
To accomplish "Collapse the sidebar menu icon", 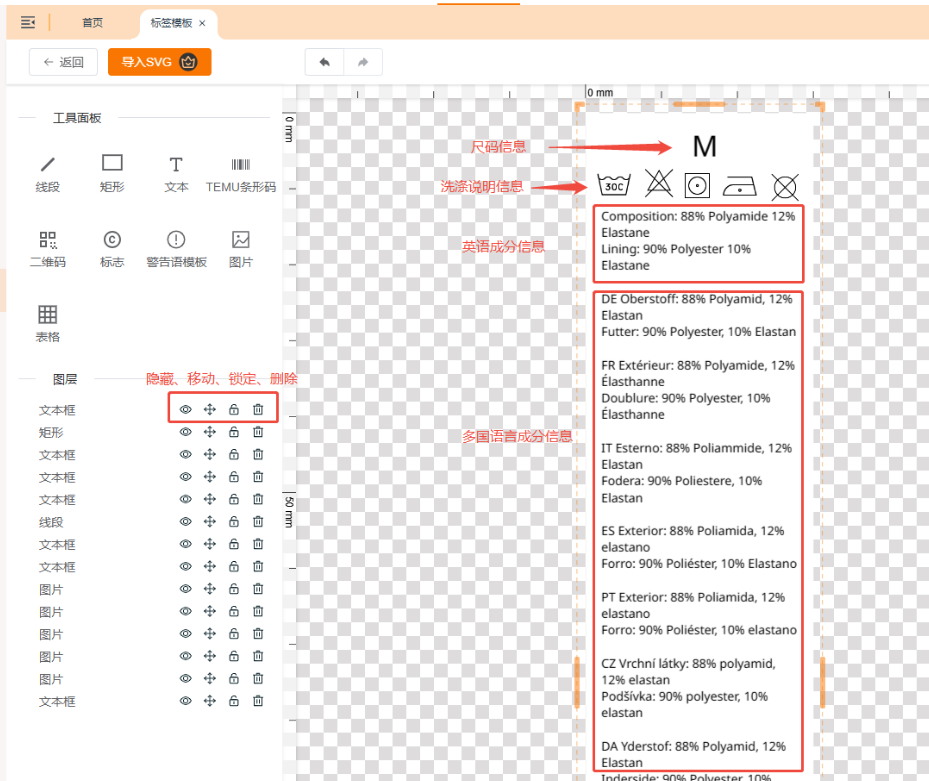I will (x=28, y=23).
